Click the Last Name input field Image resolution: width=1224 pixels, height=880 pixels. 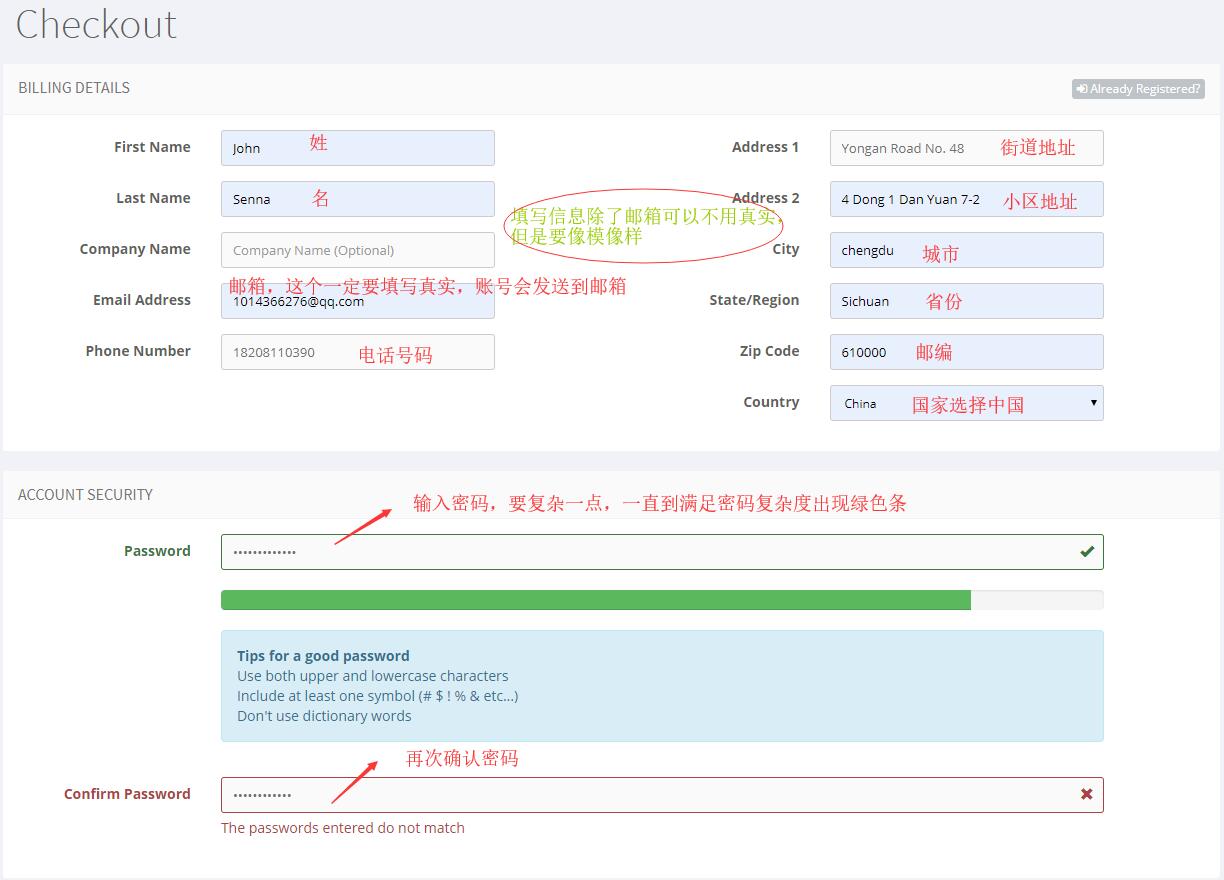(357, 199)
